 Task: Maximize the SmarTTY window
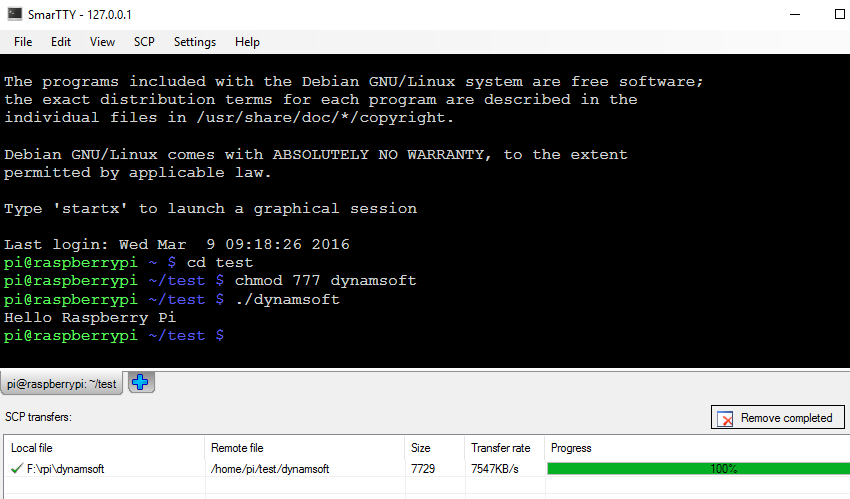tap(838, 16)
